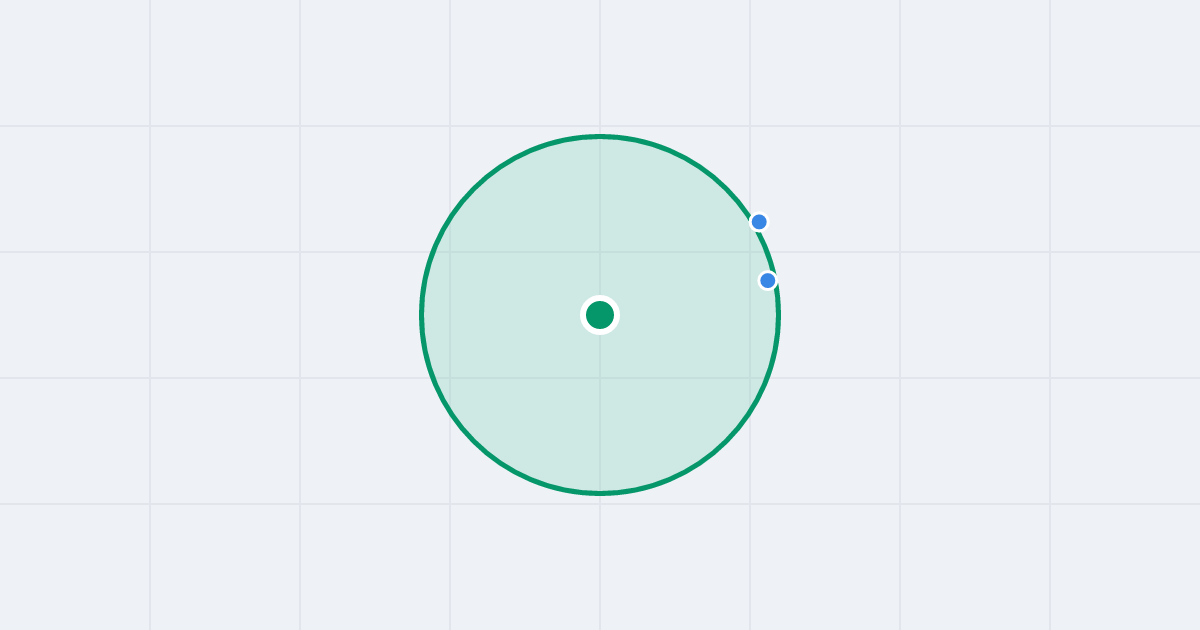Select the lower blue handle on the circle edge

(768, 280)
